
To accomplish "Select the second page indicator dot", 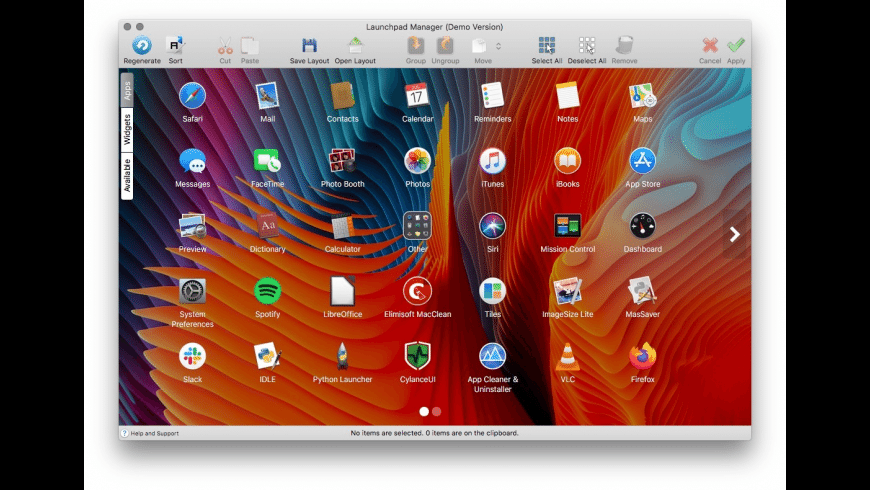I will tap(437, 411).
